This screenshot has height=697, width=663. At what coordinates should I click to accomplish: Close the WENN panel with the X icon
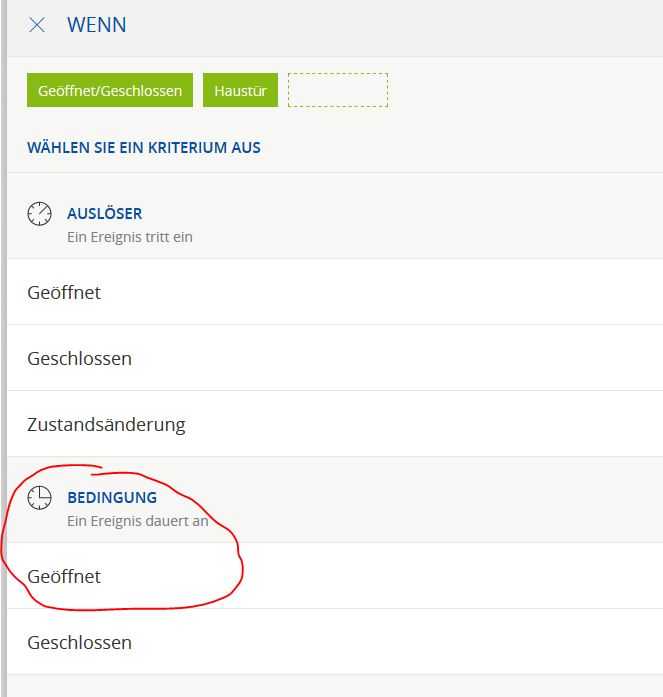tap(37, 25)
